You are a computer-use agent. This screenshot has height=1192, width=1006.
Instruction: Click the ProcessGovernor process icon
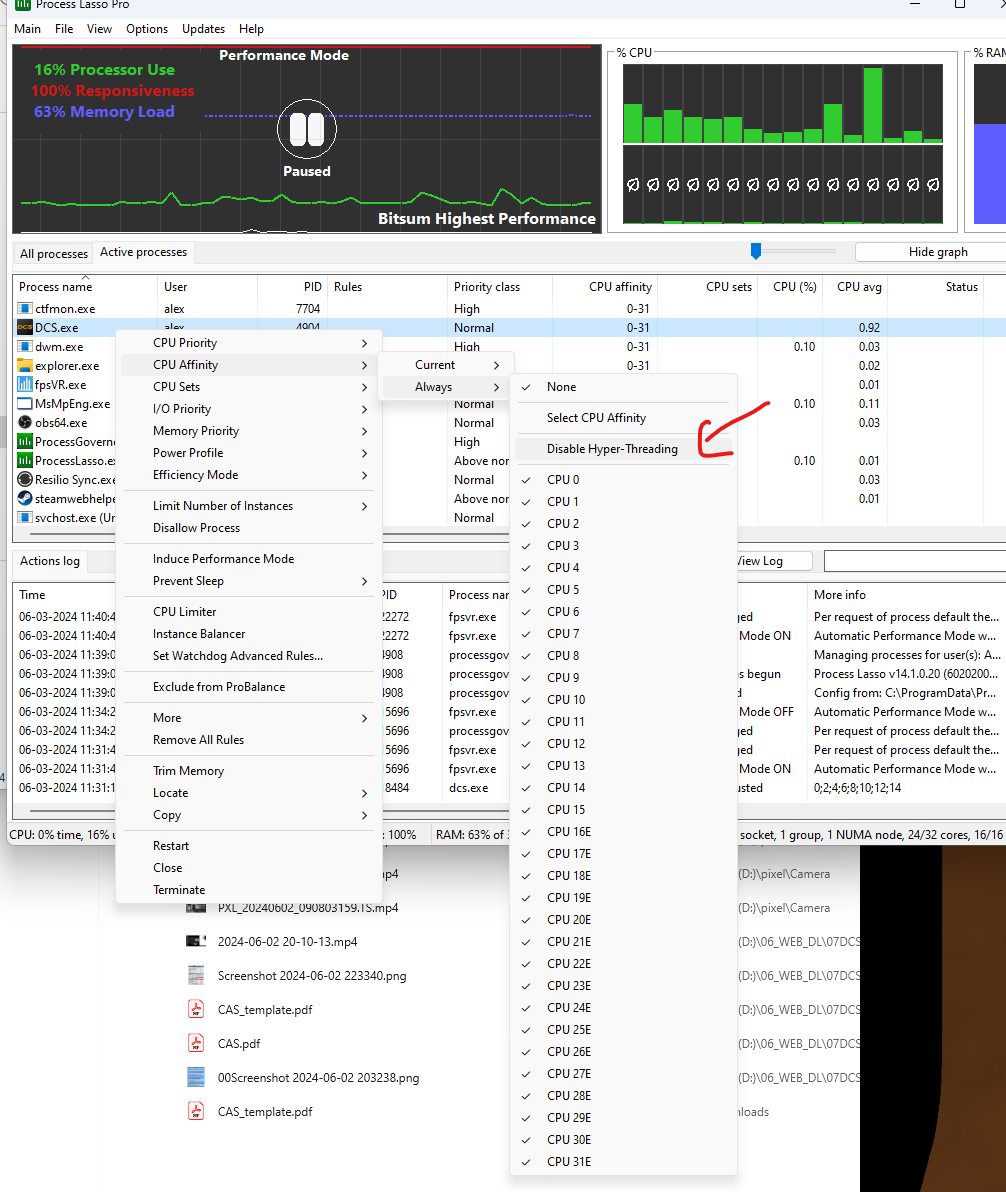24,442
